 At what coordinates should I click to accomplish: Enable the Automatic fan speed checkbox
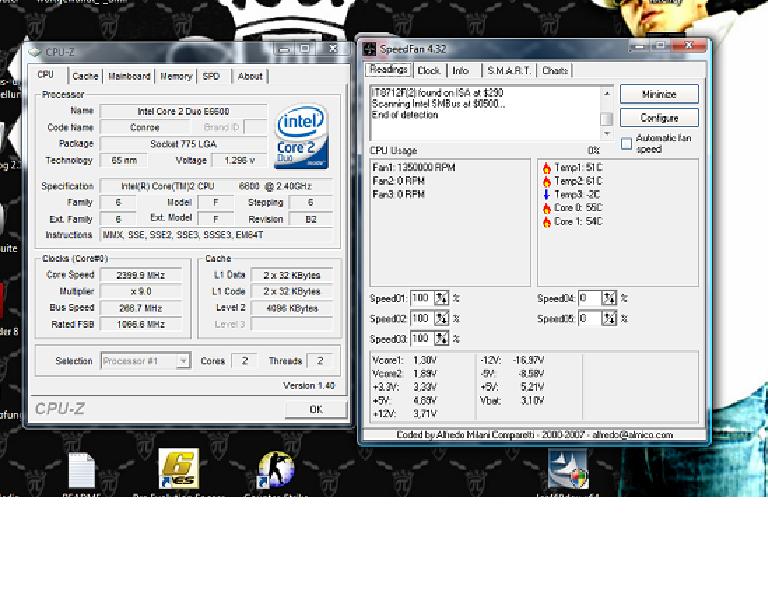coord(626,143)
